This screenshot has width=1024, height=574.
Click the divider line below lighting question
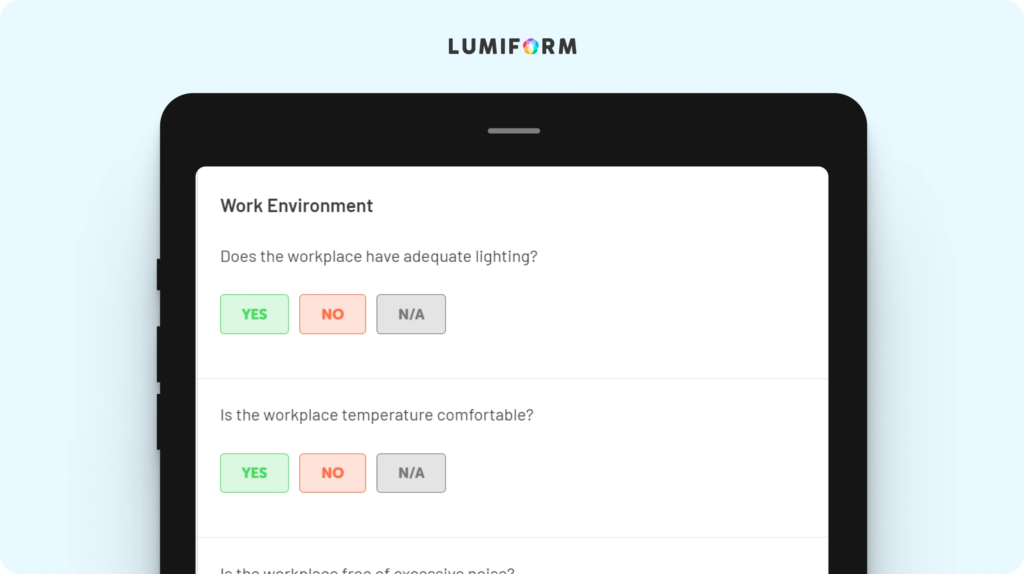(512, 378)
